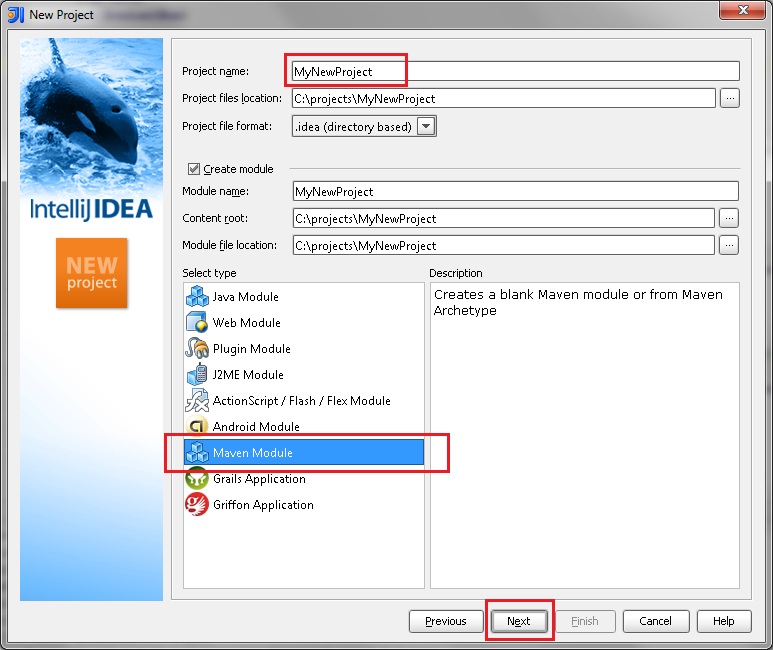Browse for Project files location
This screenshot has width=773, height=650.
click(x=730, y=98)
